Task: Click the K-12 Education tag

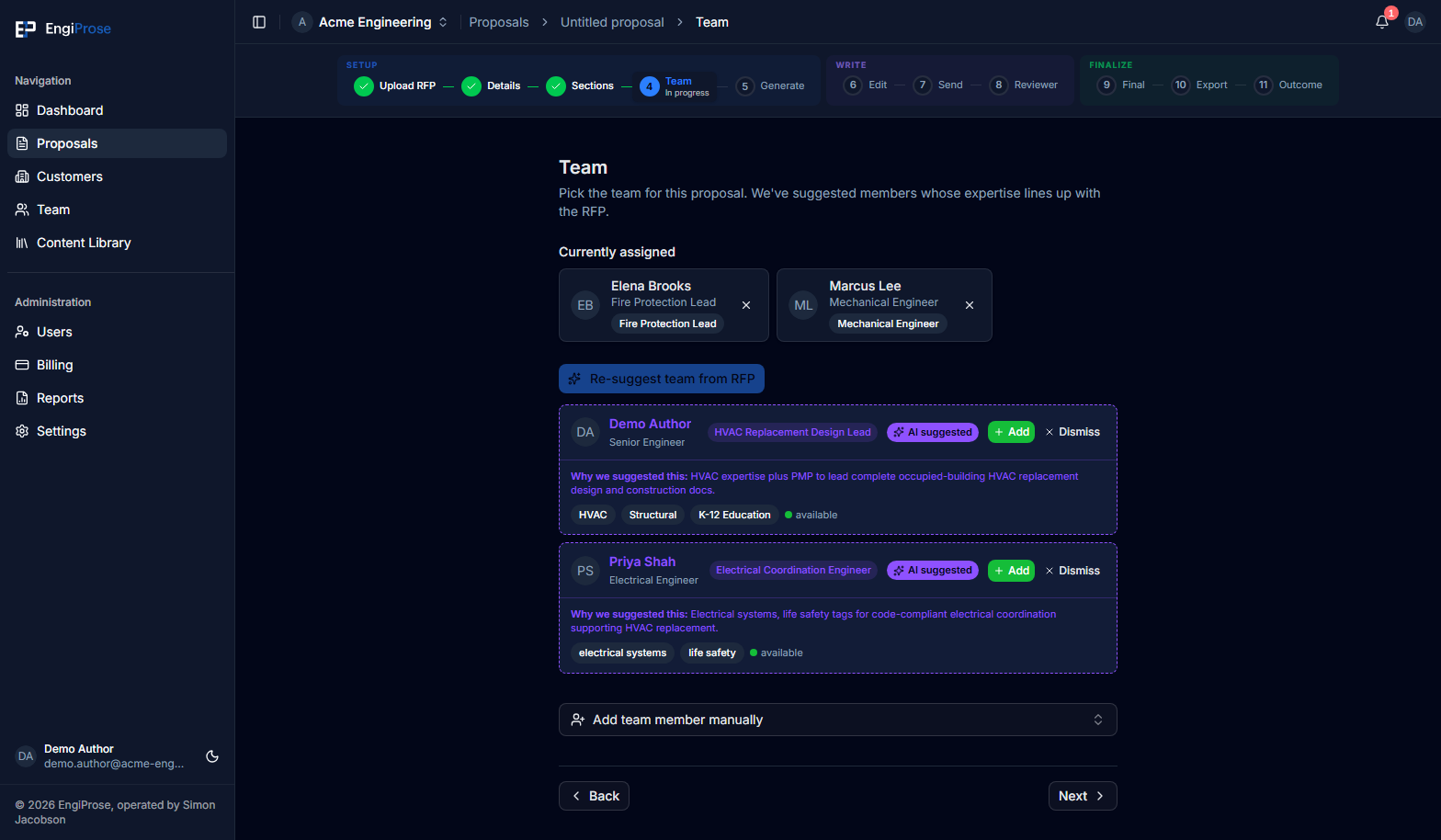Action: click(x=734, y=515)
